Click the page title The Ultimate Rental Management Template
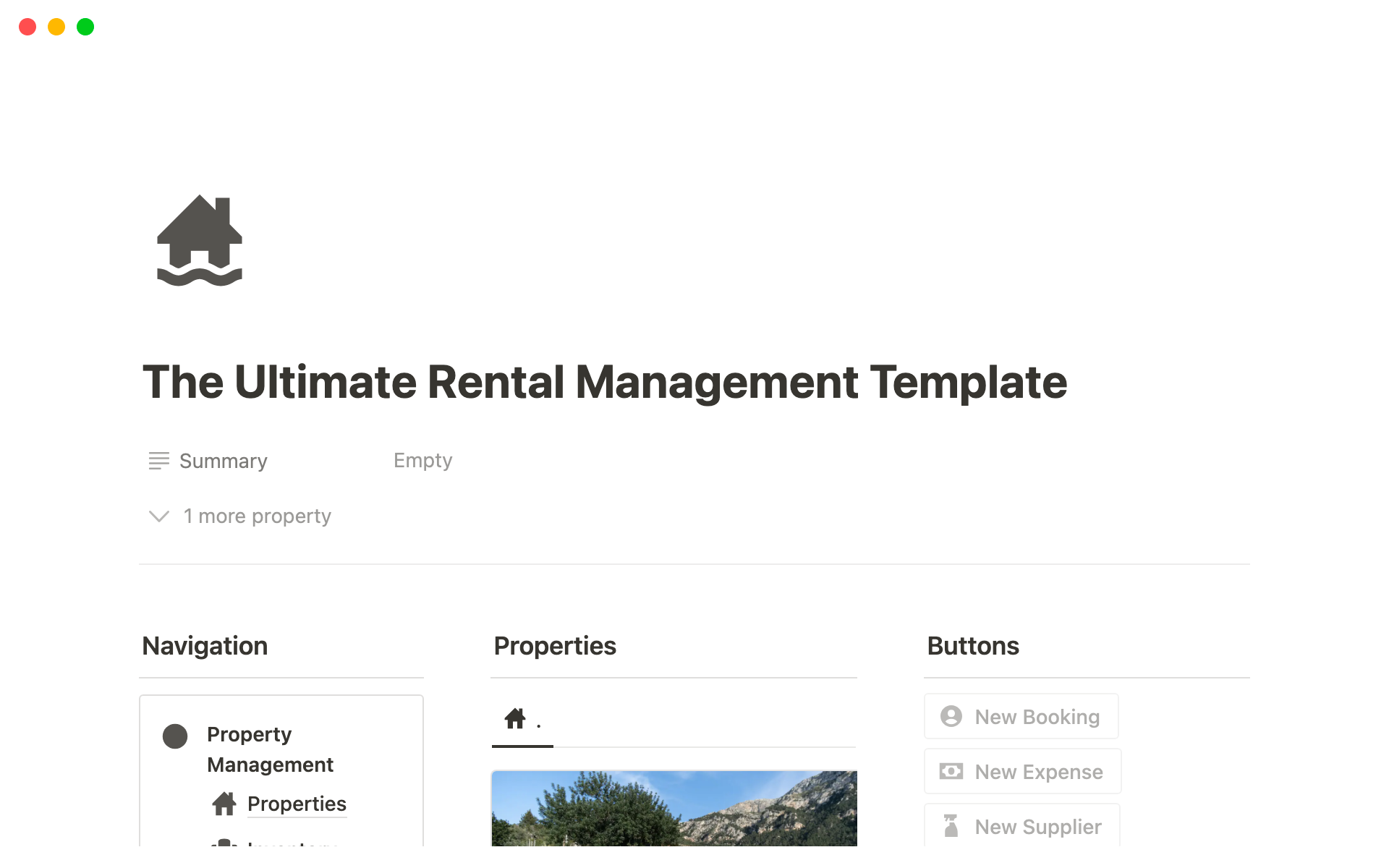The height and width of the screenshot is (868, 1389). (604, 382)
